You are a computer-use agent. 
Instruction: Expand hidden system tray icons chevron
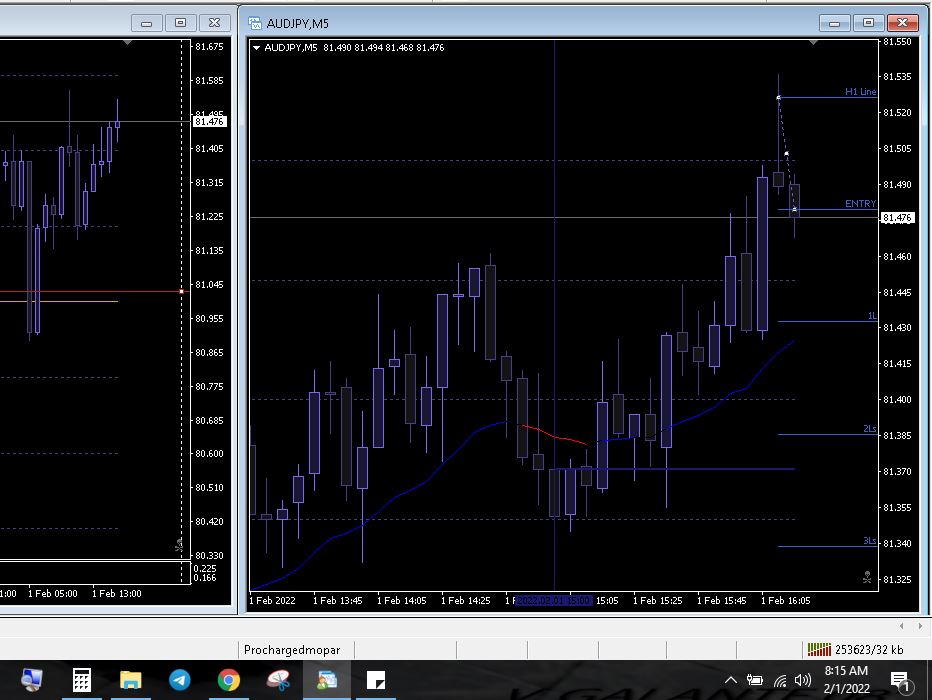(x=732, y=681)
